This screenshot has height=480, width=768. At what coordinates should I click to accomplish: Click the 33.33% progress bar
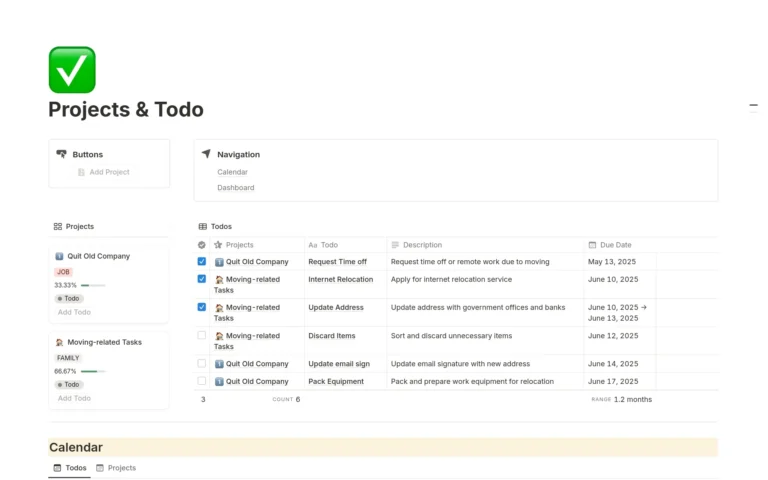click(93, 285)
